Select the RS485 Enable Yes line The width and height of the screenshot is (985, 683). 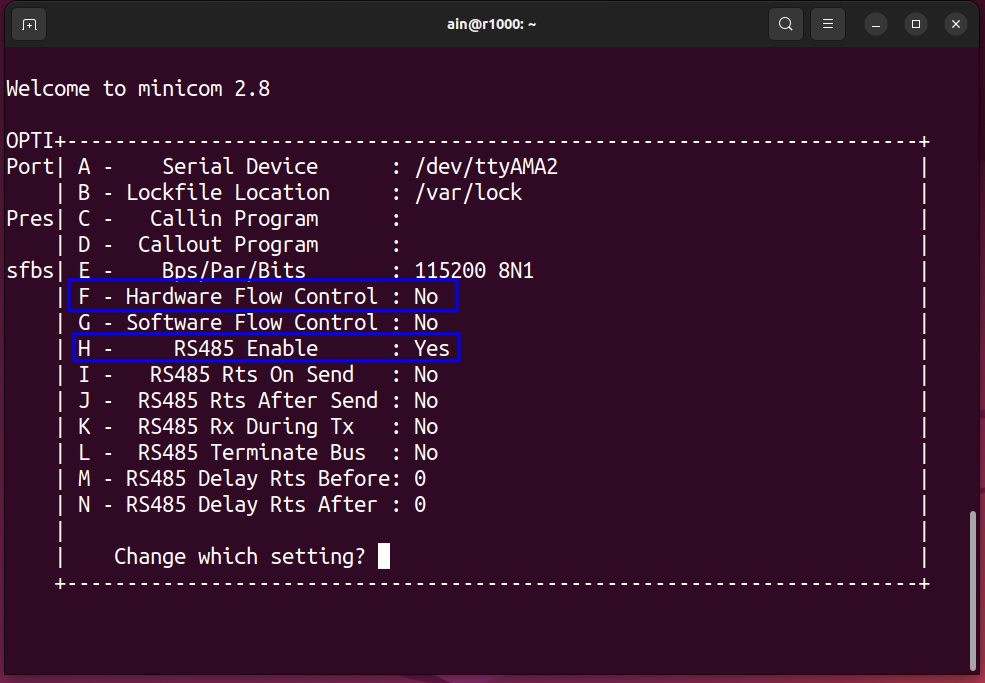[266, 348]
